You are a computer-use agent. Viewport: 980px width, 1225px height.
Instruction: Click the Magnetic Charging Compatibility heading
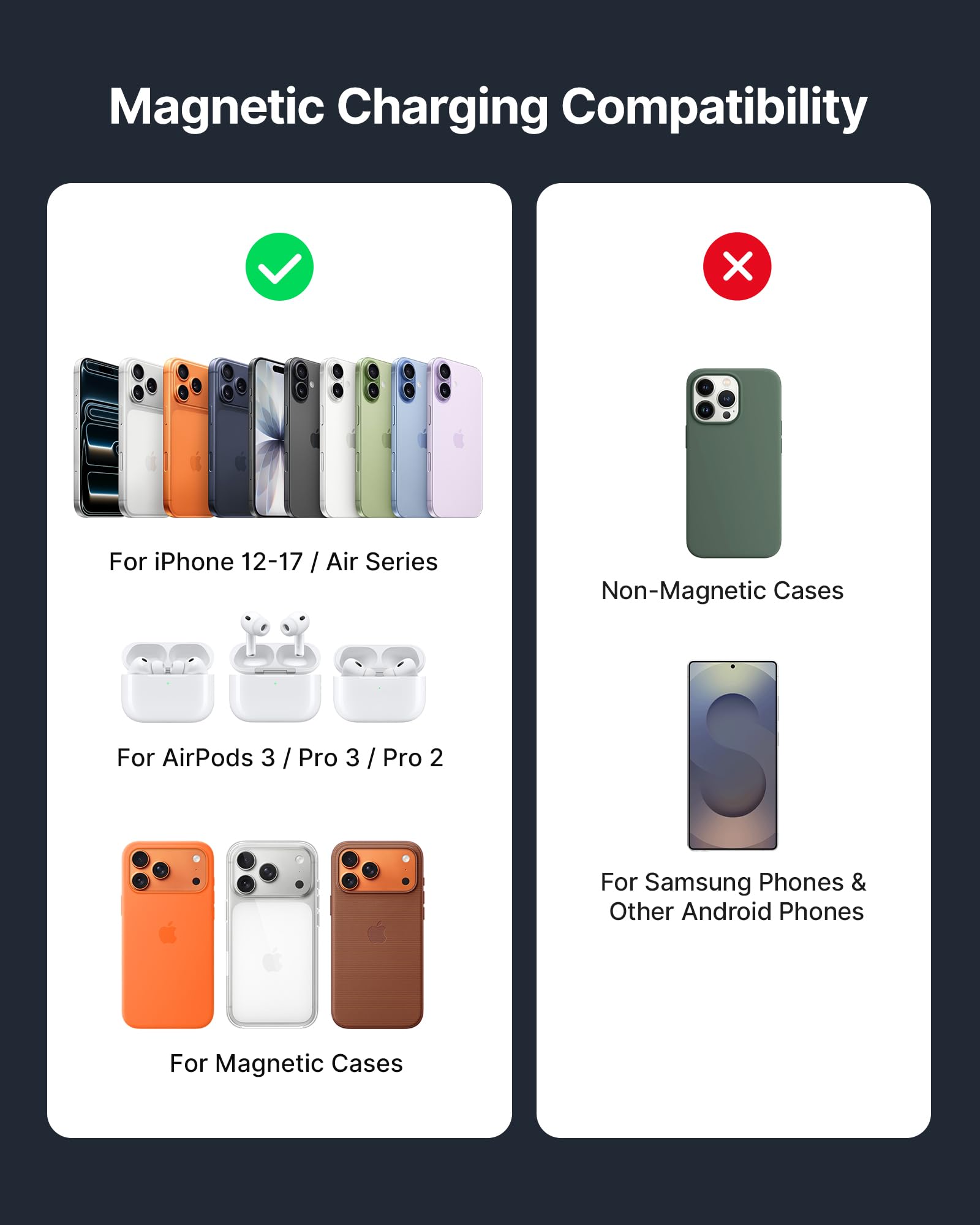point(488,107)
